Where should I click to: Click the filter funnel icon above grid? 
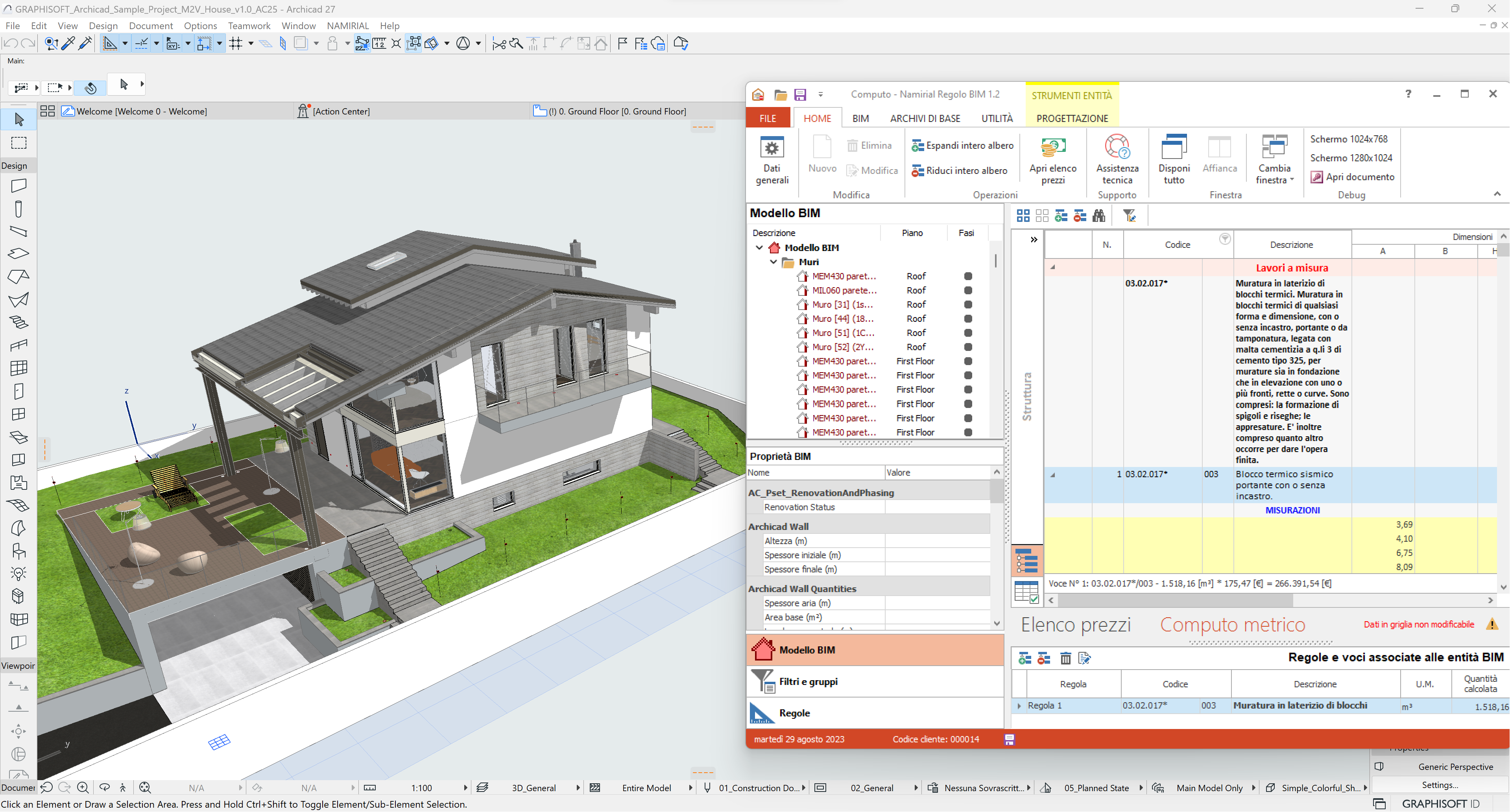click(x=1129, y=216)
